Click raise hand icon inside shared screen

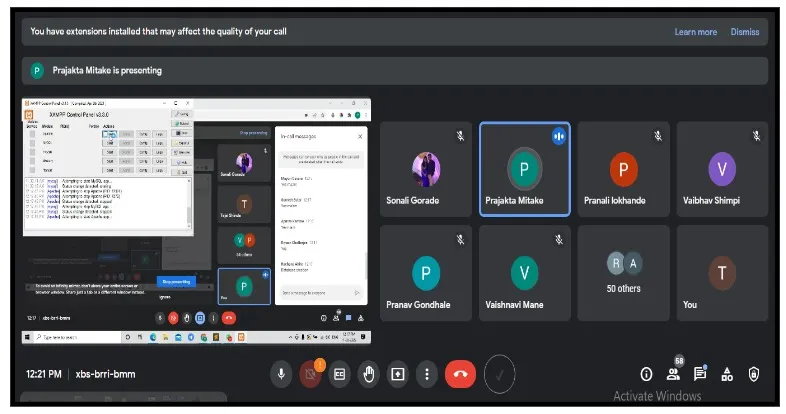(x=186, y=318)
